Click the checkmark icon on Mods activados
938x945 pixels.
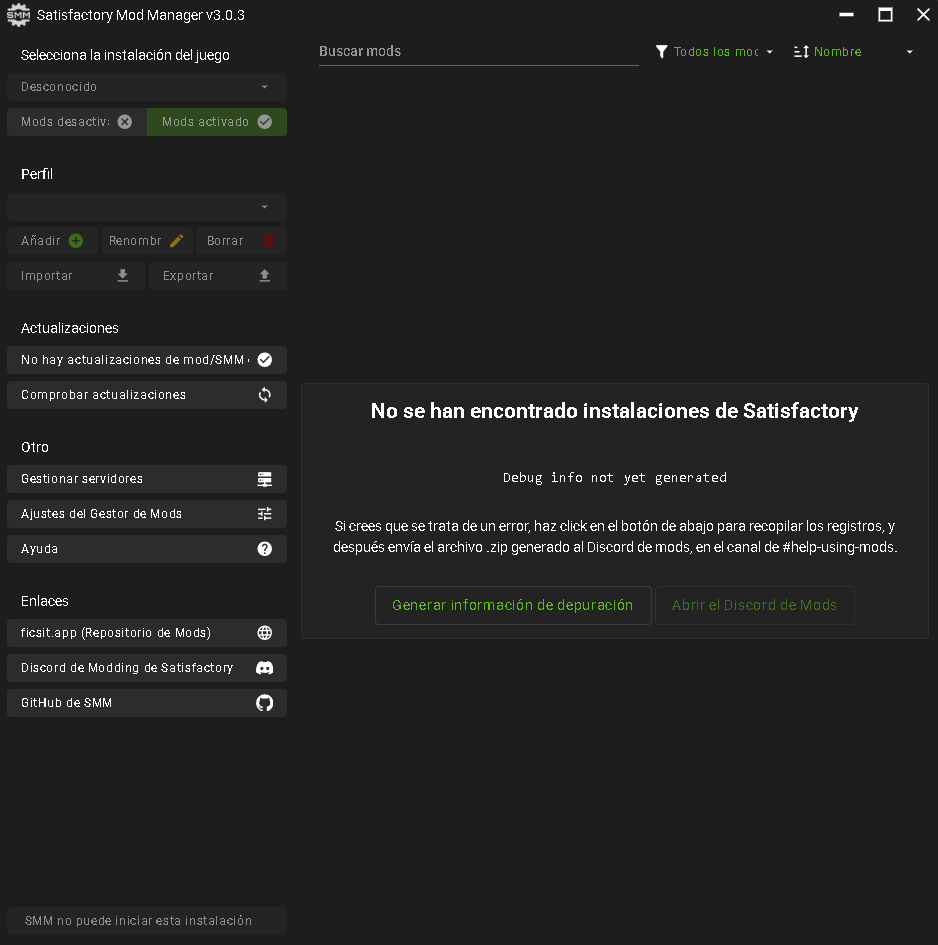point(265,122)
